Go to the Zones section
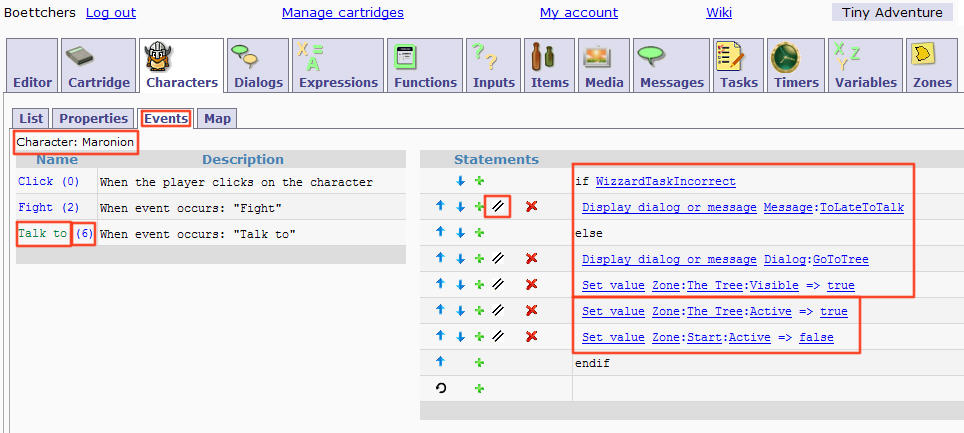 (932, 66)
